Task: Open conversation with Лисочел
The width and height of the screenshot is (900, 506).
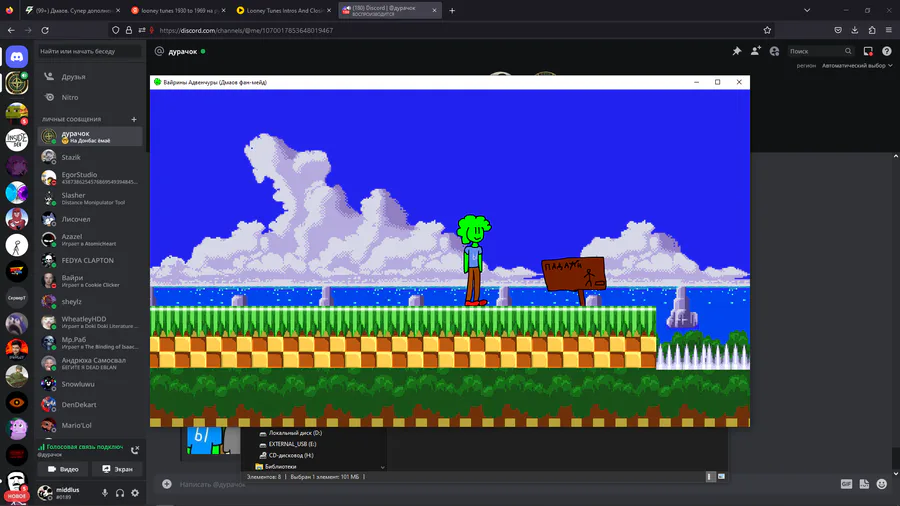Action: tap(90, 219)
